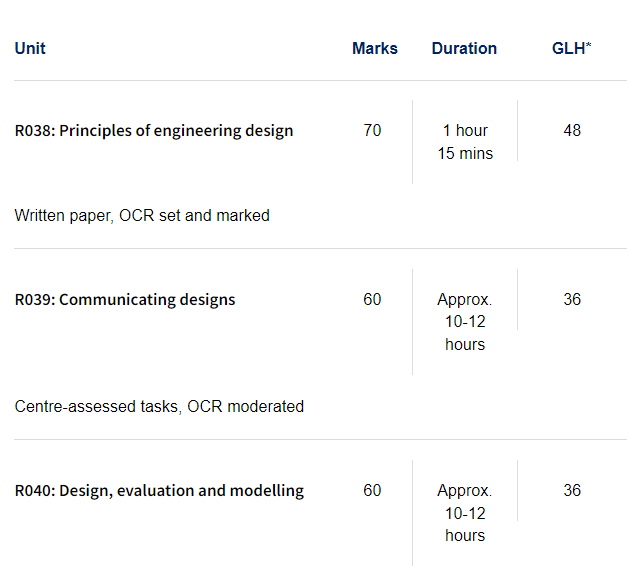This screenshot has width=635, height=582.
Task: Click the 70 marks value for R038
Action: coord(372,130)
